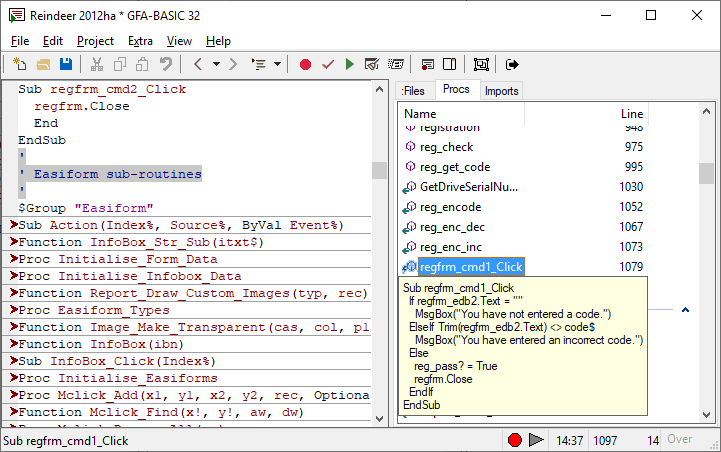721x452 pixels.
Task: Expand the folded Proc Easiform_Types line
Action: 12,311
